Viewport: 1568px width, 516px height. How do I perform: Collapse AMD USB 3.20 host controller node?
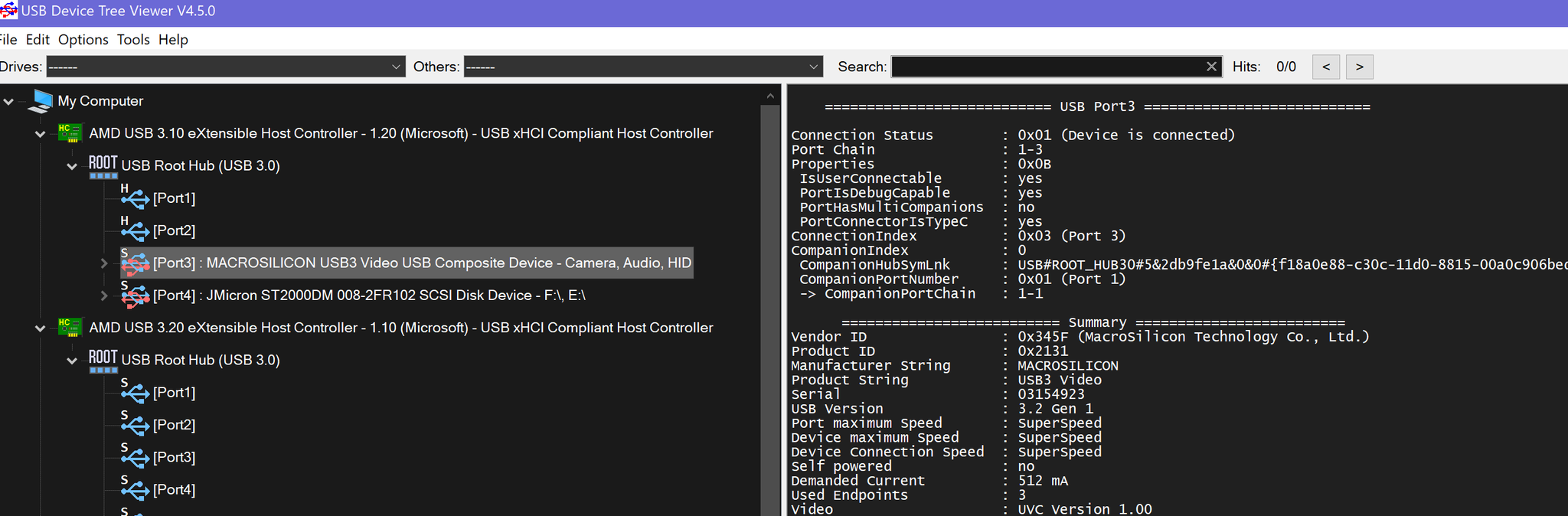coord(40,328)
